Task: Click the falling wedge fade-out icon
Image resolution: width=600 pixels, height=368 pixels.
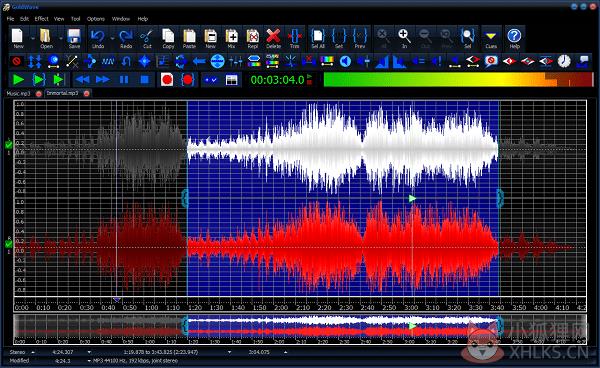Action: [400, 61]
